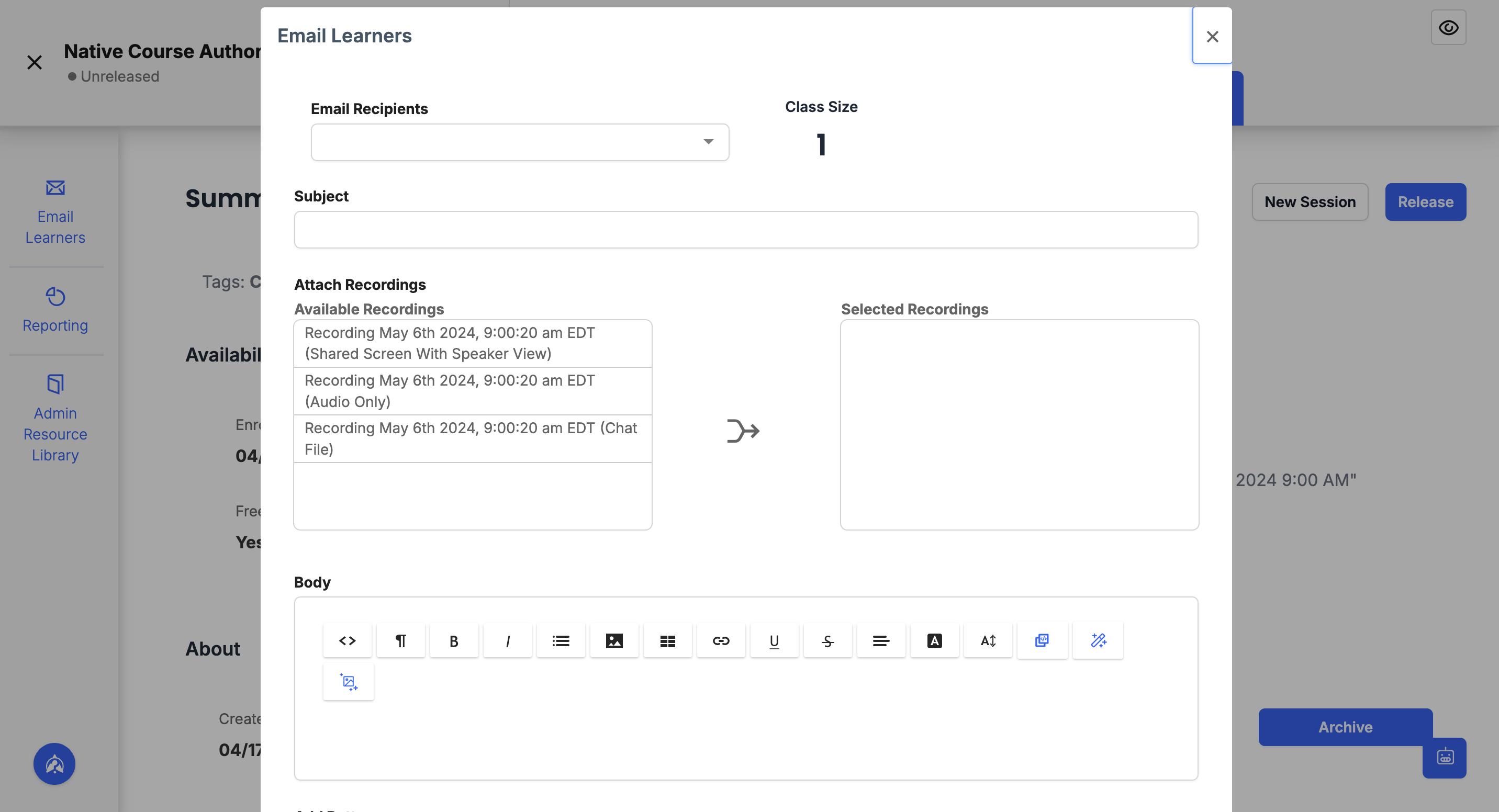Viewport: 1499px width, 812px height.
Task: Insert a hyperlink in the body editor
Action: click(x=721, y=640)
